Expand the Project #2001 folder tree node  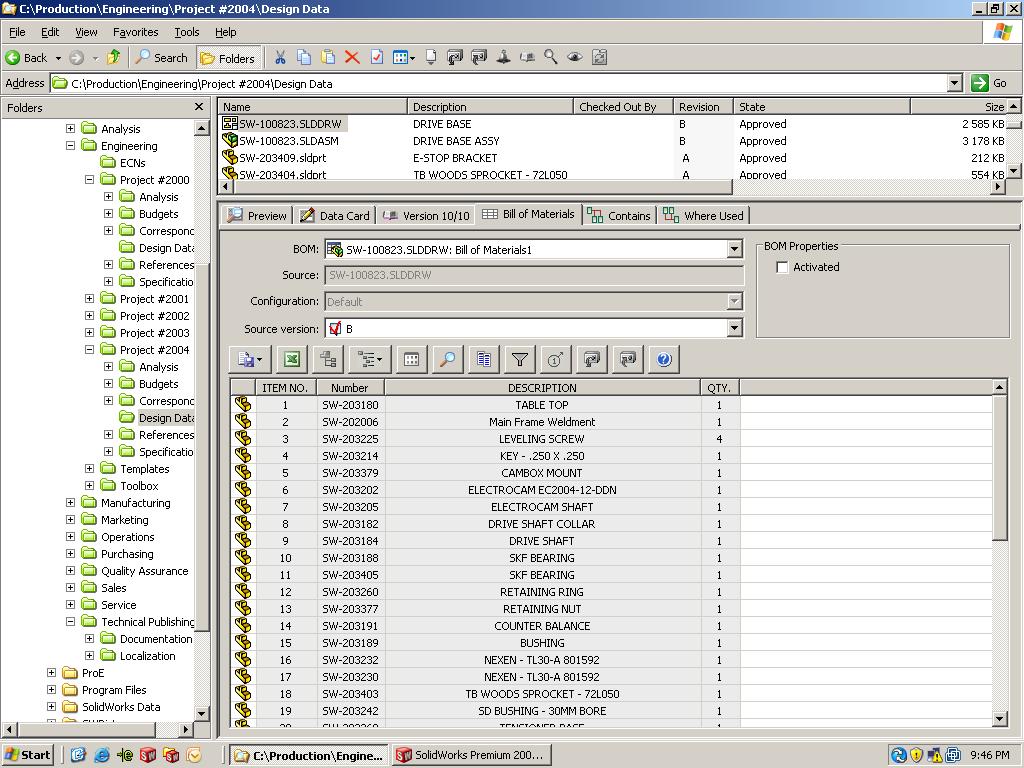coord(89,299)
